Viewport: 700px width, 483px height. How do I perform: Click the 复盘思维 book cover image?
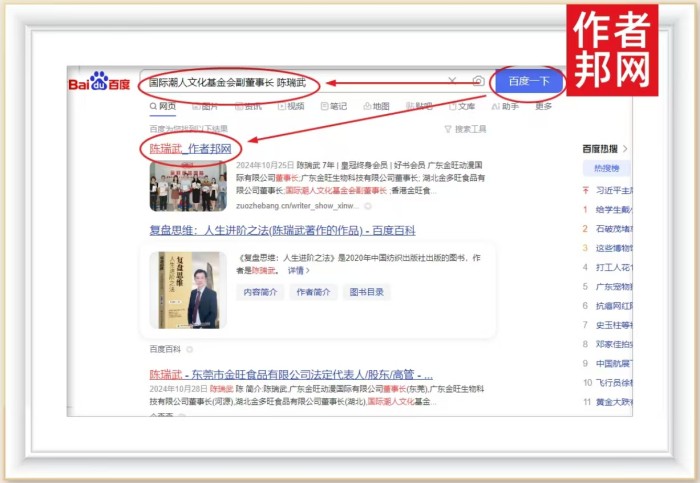[188, 289]
